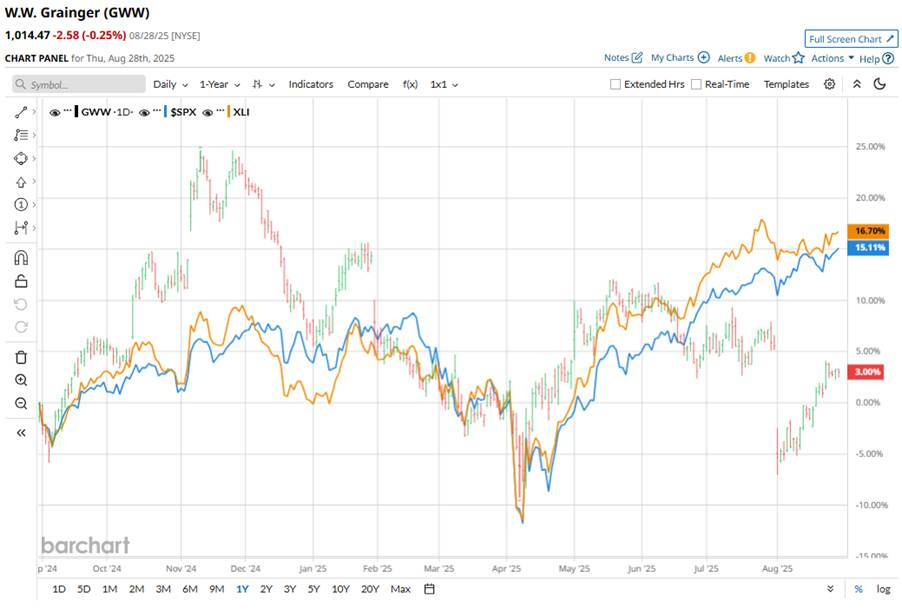Redo the chart action
The height and width of the screenshot is (609, 902).
point(21,327)
